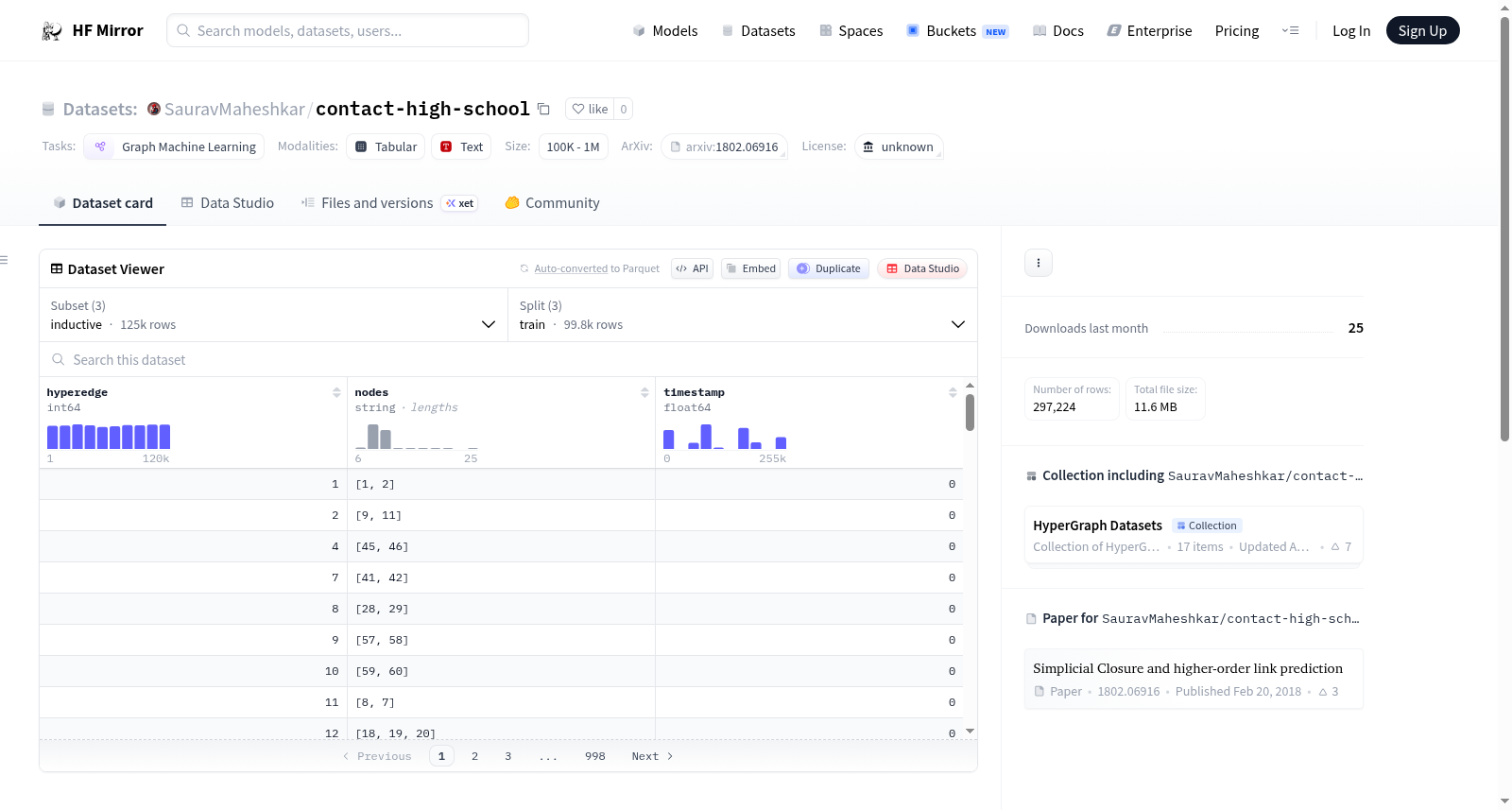Click the sort arrows on nodes column
The height and width of the screenshot is (810, 1512).
[644, 392]
